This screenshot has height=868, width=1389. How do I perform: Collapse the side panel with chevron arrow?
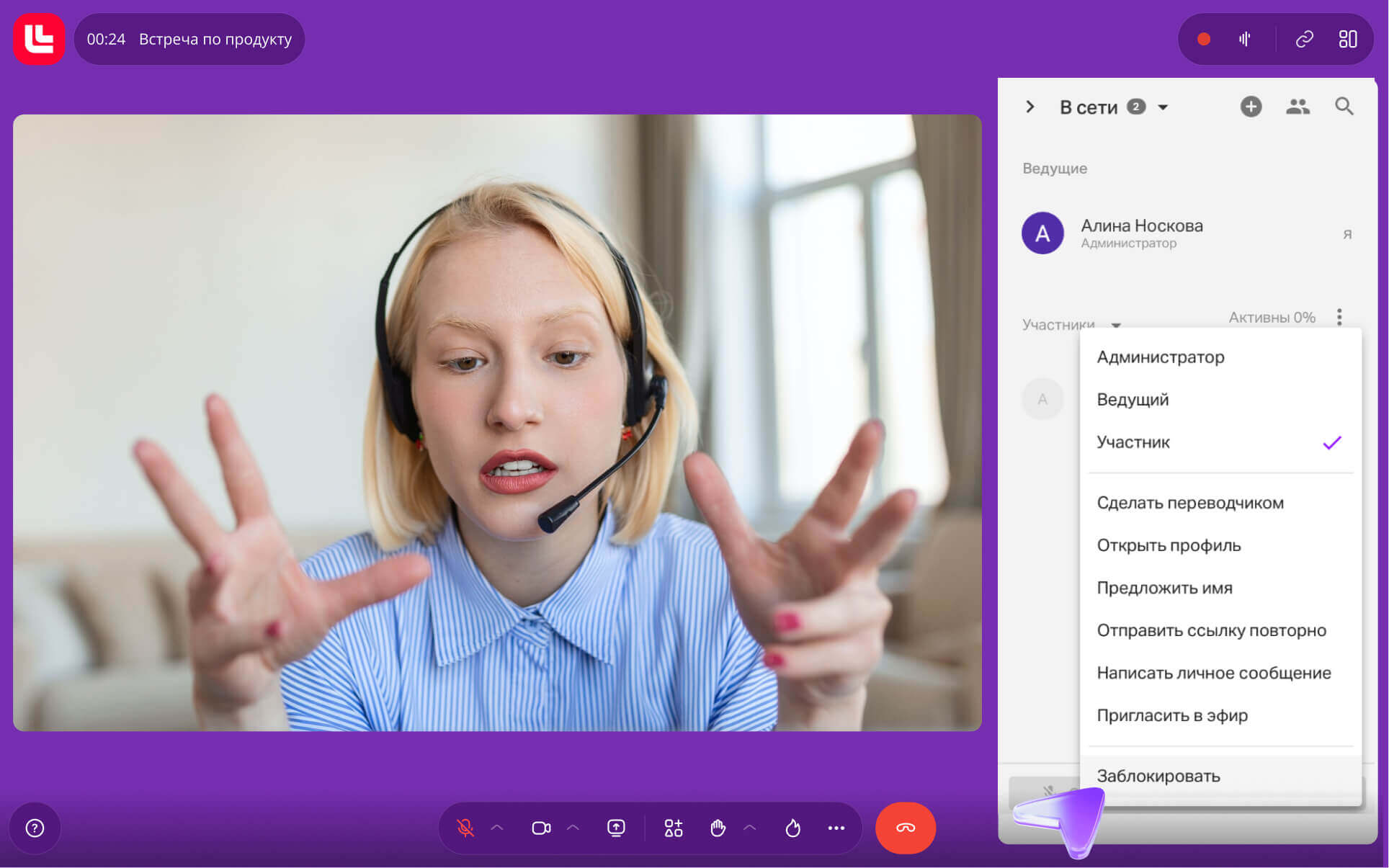tap(1030, 107)
